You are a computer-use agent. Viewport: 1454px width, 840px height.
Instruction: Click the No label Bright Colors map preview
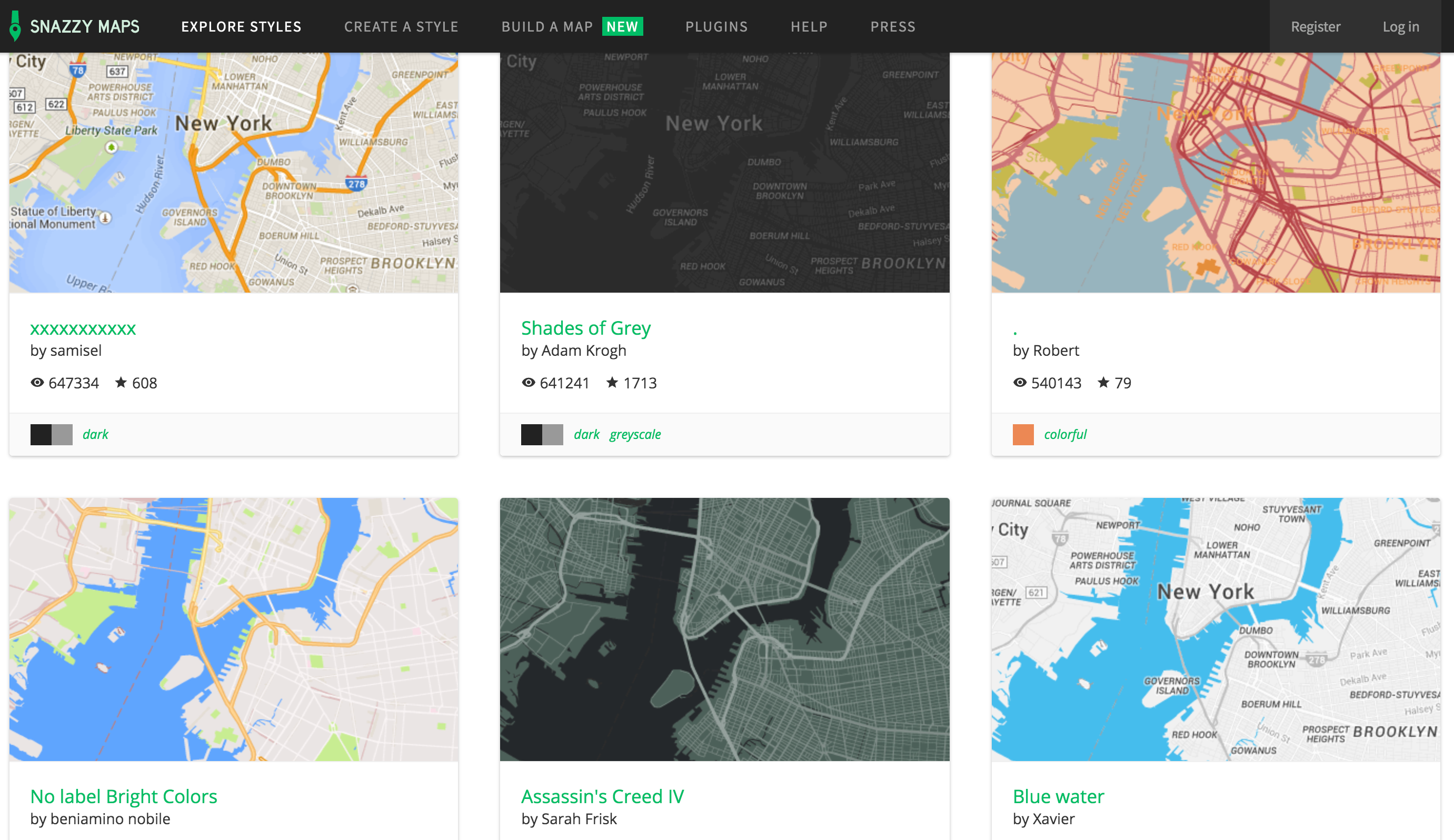234,629
